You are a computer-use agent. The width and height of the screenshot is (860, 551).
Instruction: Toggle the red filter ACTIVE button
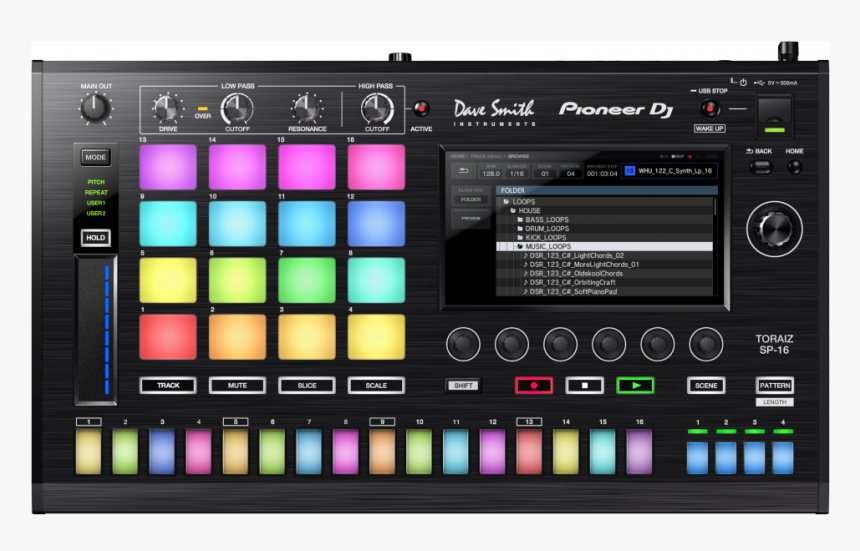click(x=421, y=109)
